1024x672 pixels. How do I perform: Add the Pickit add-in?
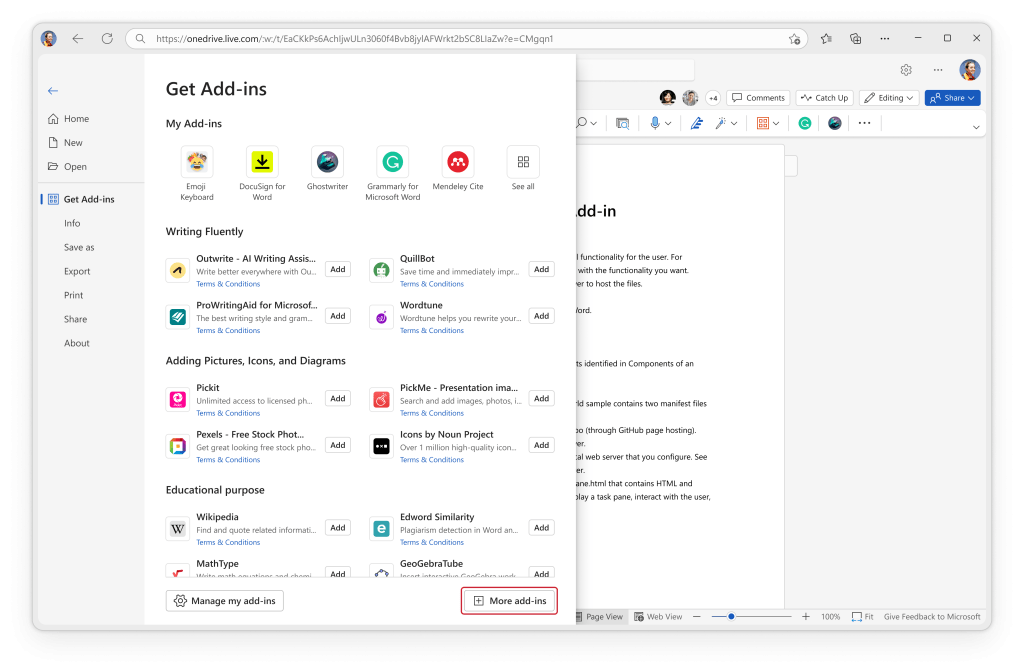338,398
